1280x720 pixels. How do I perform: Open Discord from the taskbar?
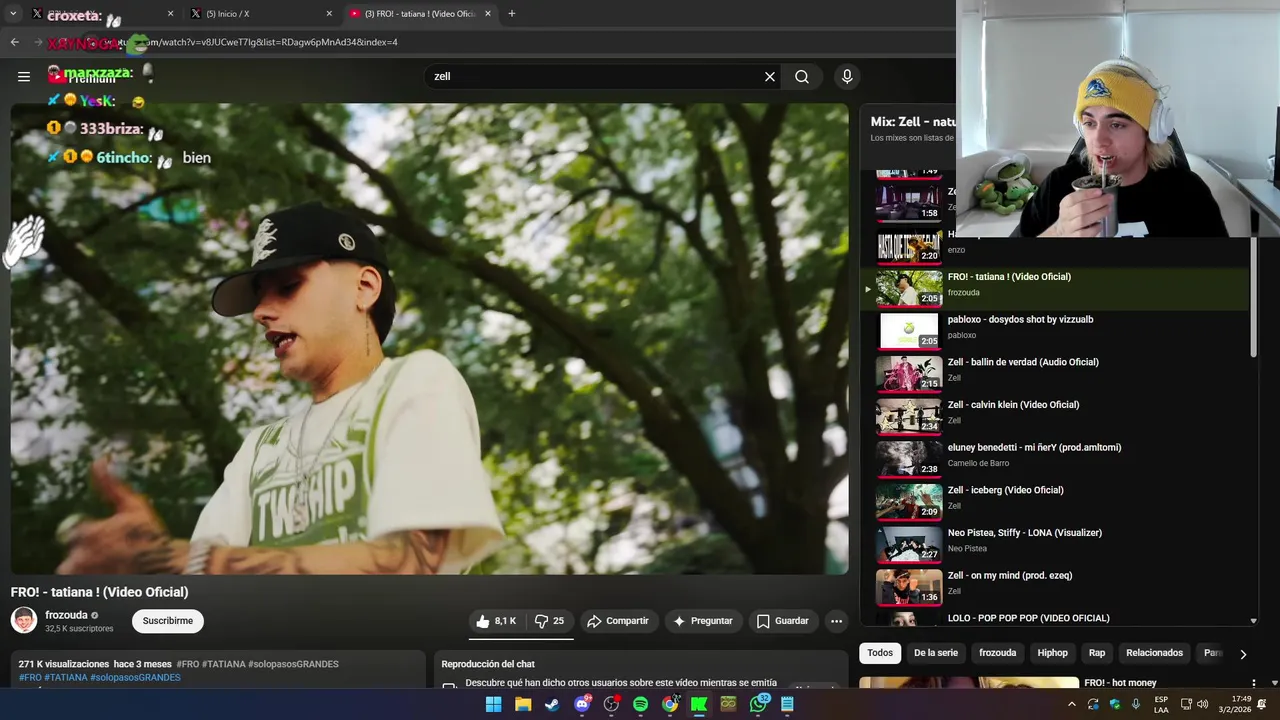coord(582,704)
